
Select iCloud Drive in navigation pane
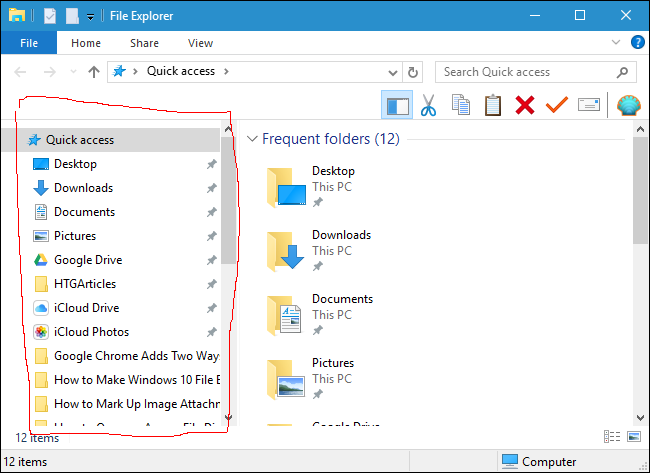pos(86,308)
